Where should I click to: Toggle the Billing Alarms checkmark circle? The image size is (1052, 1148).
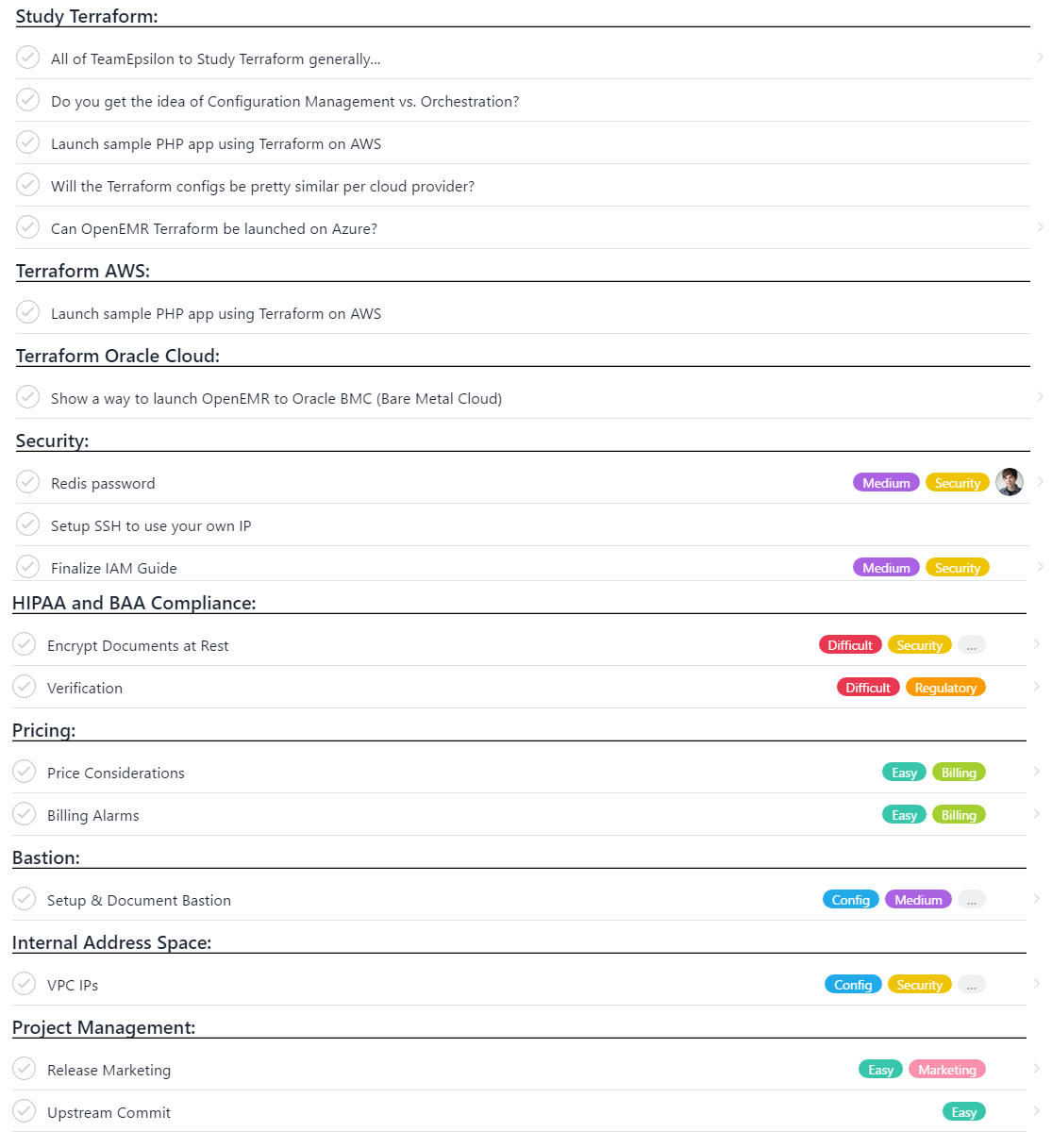click(x=24, y=813)
